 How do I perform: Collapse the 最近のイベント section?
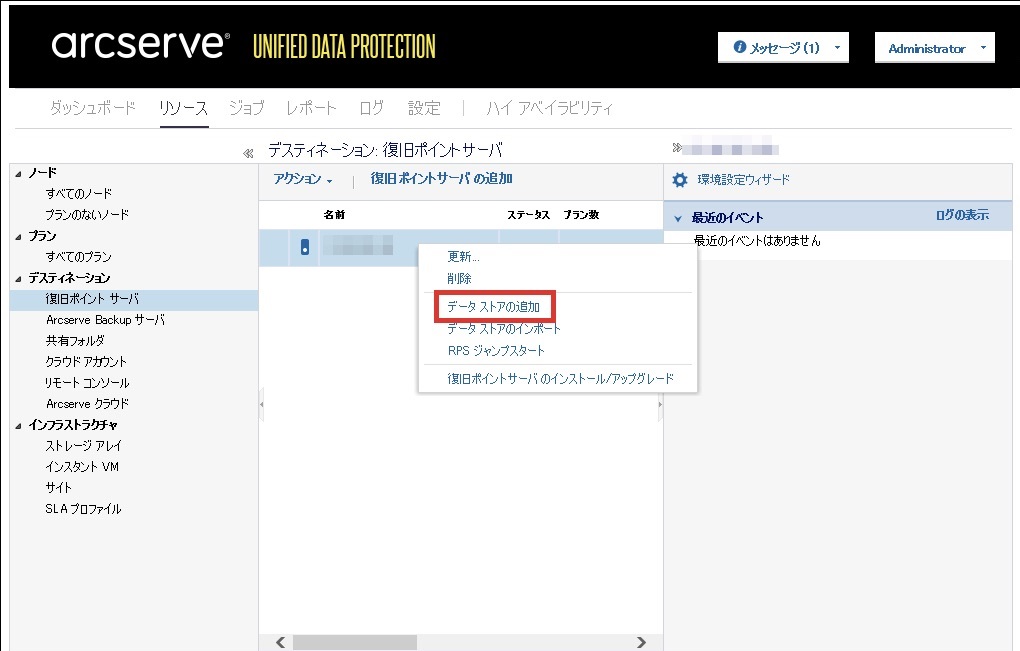click(x=678, y=219)
